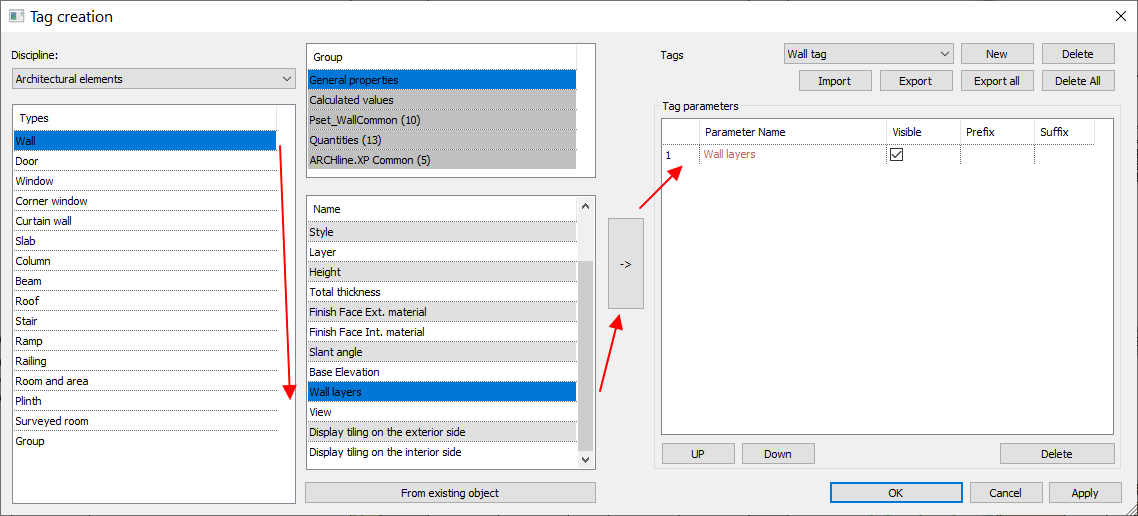The height and width of the screenshot is (516, 1138).
Task: Select Display tiling on the exterior side
Action: (x=442, y=432)
